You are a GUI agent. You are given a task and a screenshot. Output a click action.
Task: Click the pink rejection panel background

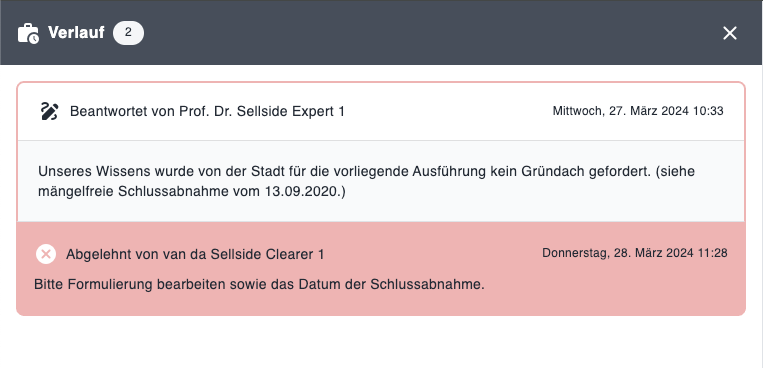[381, 269]
